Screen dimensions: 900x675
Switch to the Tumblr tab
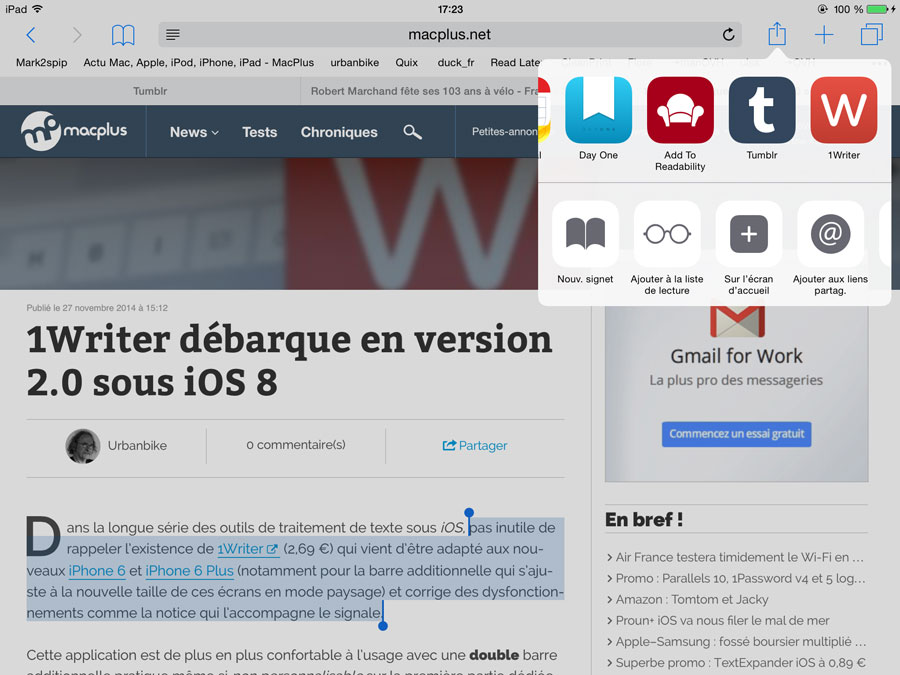tap(150, 91)
